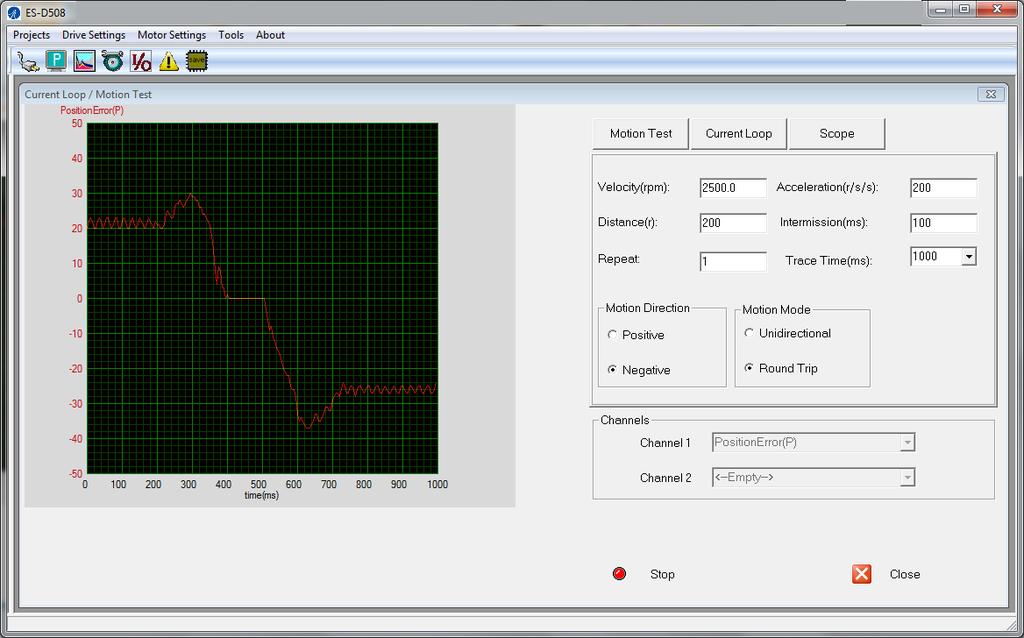
Task: Open the I/O configuration icon
Action: pos(140,61)
